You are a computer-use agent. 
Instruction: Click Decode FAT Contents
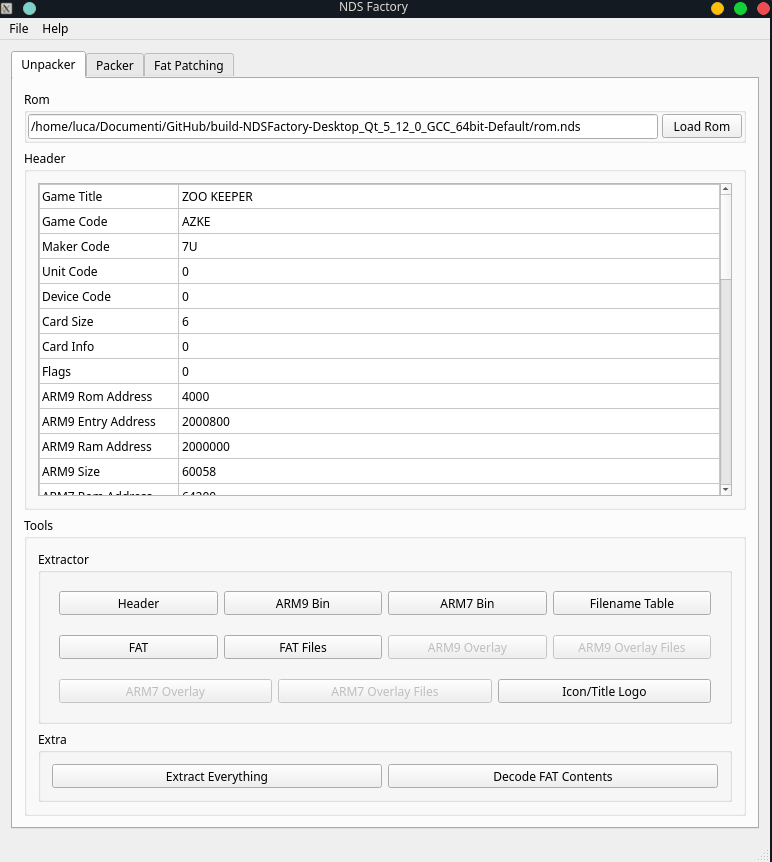(552, 776)
